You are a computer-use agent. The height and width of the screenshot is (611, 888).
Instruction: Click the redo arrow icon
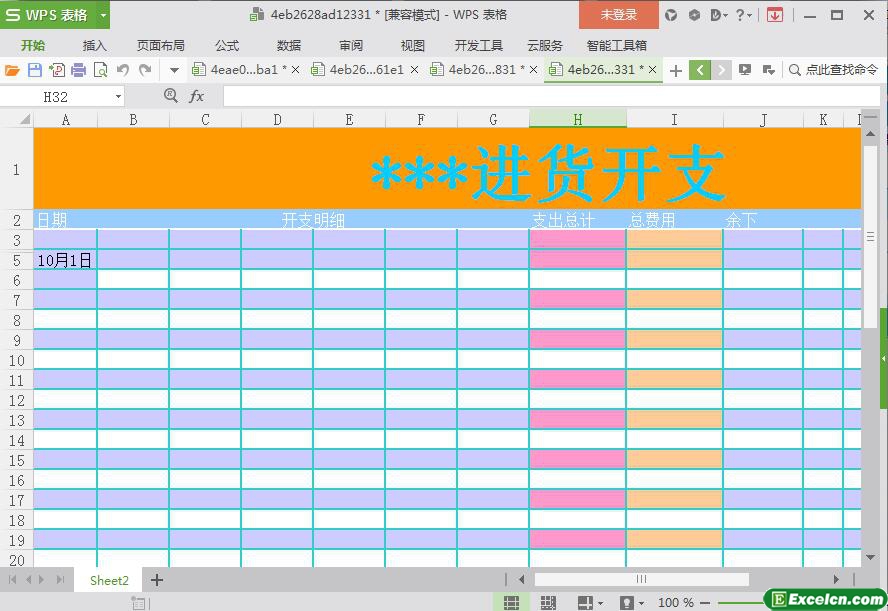point(145,70)
